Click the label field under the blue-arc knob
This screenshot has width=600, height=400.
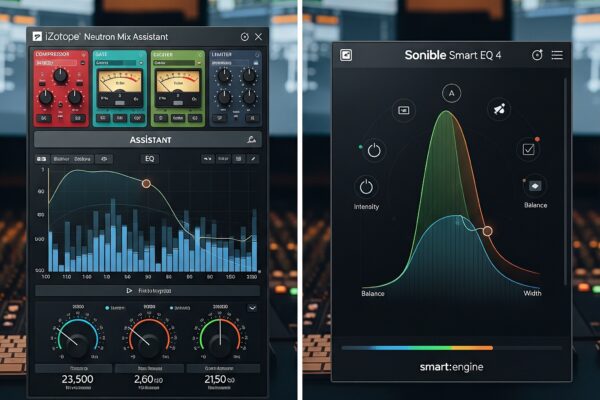coord(73,369)
